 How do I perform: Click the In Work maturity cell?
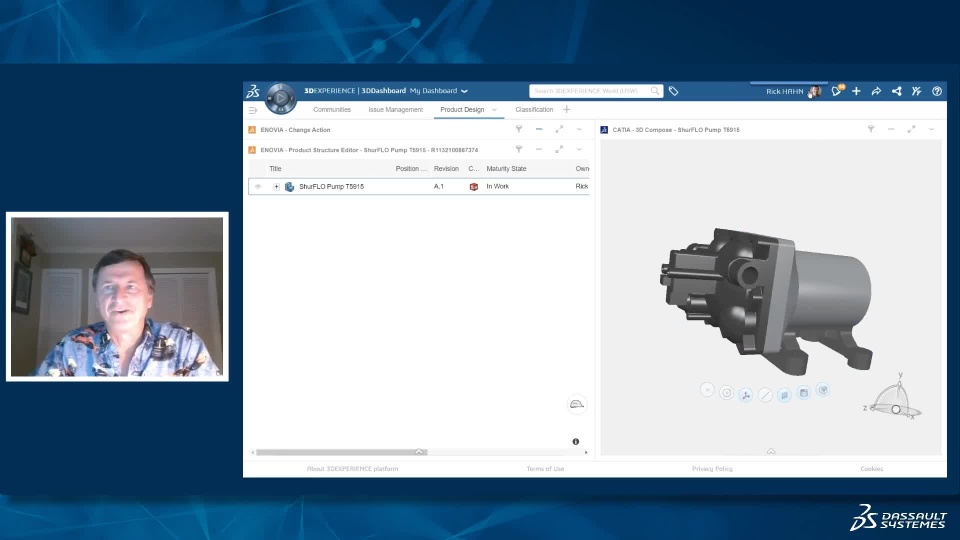point(498,186)
